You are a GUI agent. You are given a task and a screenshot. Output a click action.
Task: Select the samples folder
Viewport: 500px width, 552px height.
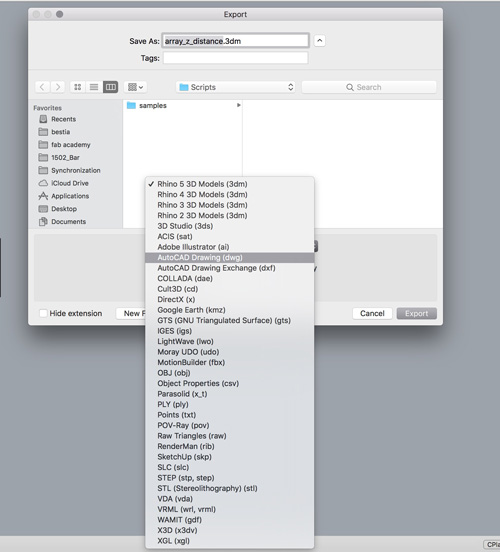click(183, 105)
